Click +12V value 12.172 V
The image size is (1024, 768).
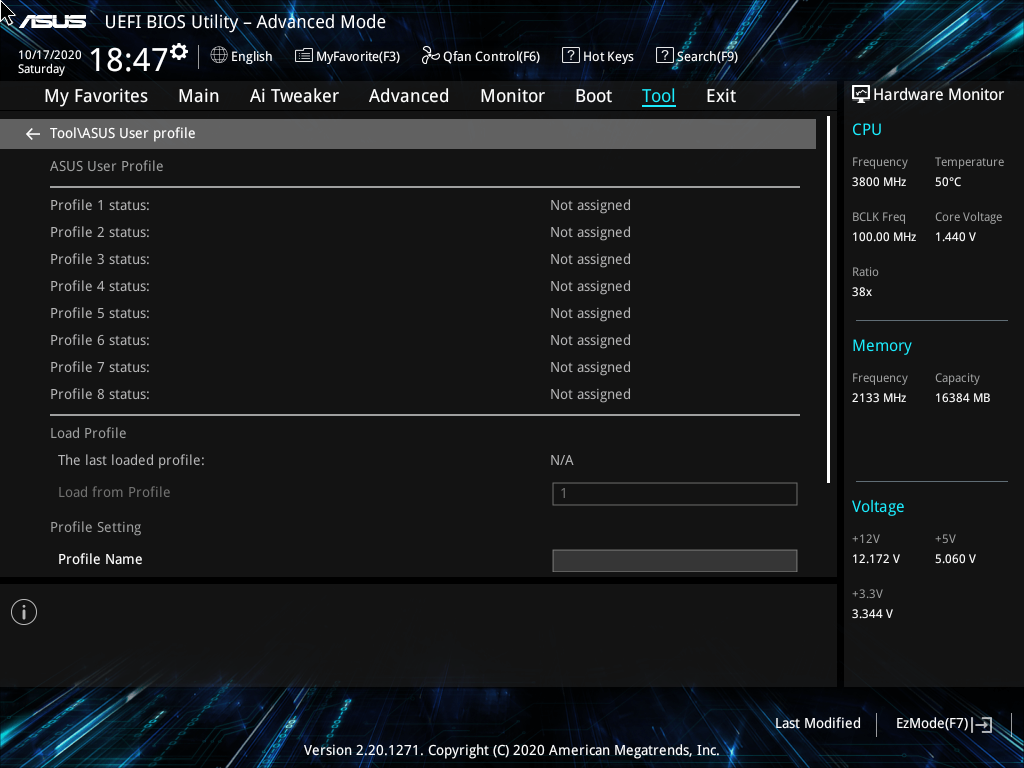coord(876,559)
